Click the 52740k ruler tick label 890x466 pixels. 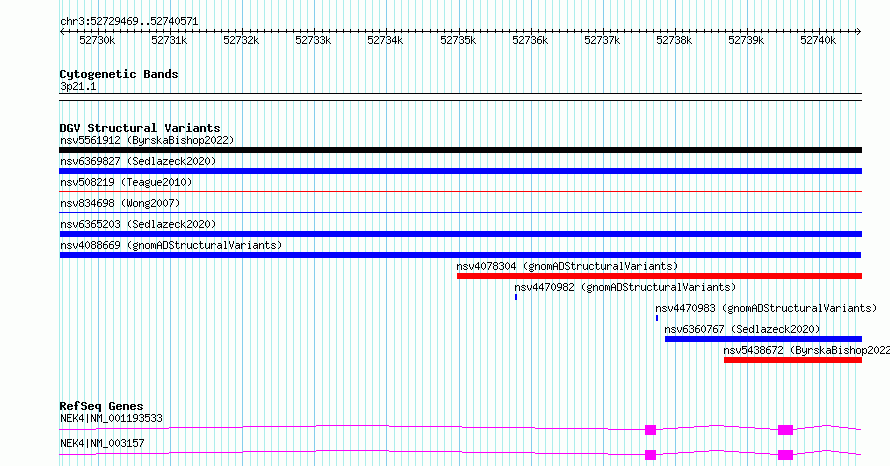point(818,40)
